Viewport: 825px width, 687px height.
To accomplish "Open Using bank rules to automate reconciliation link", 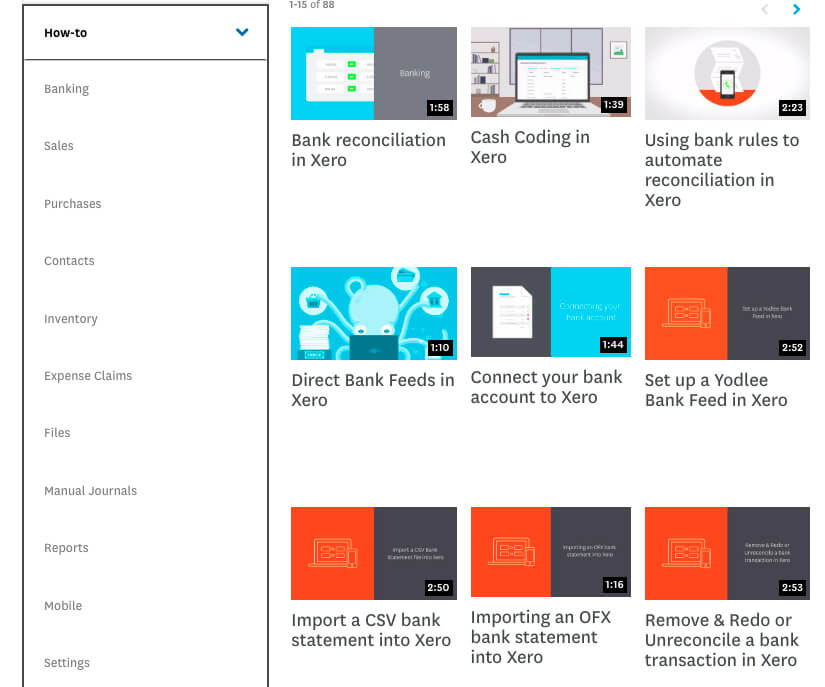I will point(722,170).
